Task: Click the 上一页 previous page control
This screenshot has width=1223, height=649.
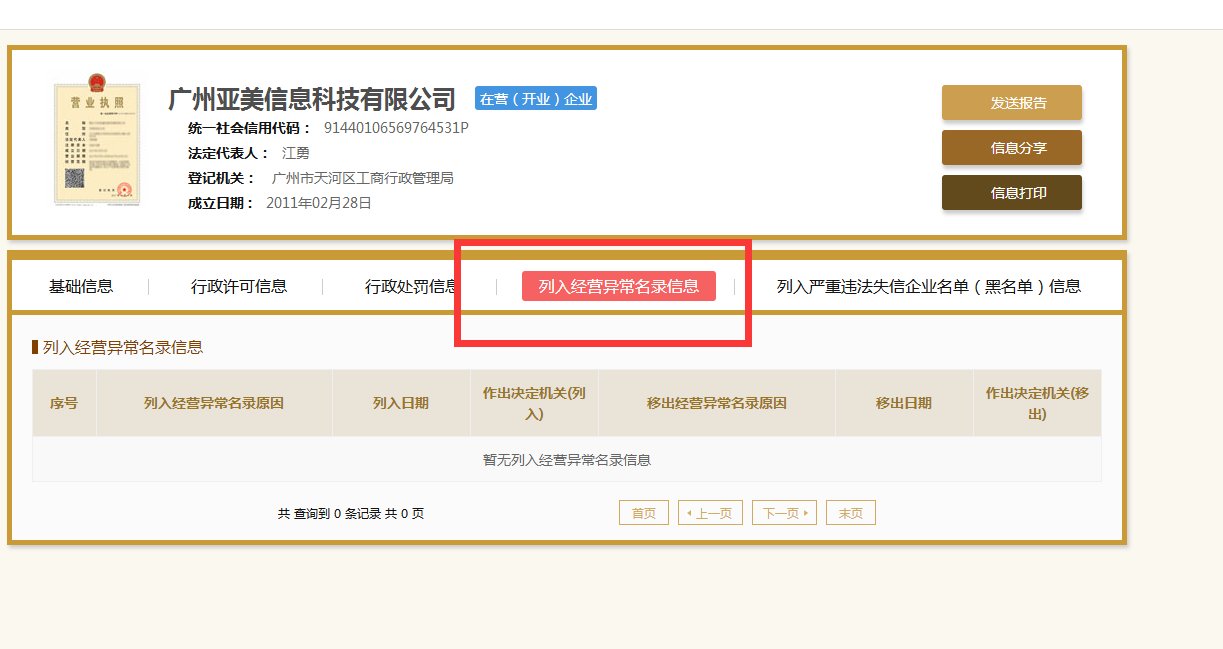Action: point(710,512)
